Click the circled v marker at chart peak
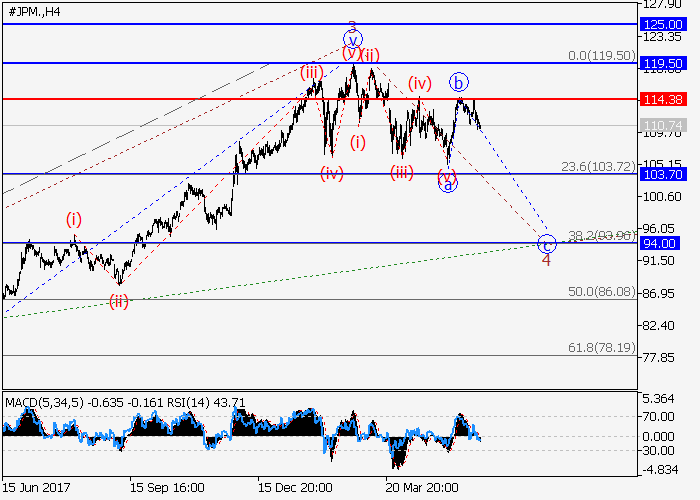 point(352,40)
